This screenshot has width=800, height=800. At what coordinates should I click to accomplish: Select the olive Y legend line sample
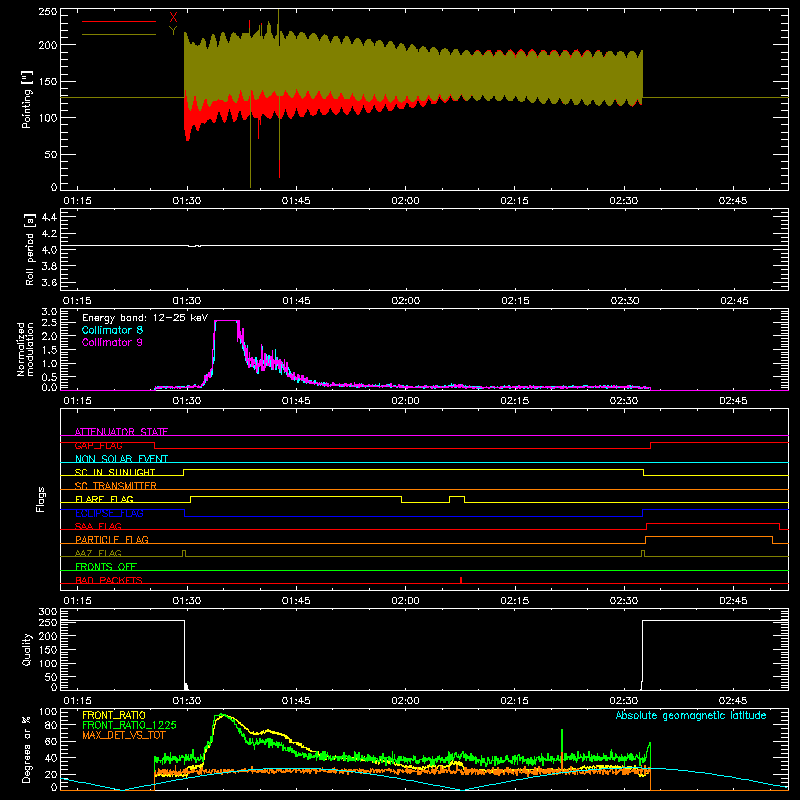[119, 35]
